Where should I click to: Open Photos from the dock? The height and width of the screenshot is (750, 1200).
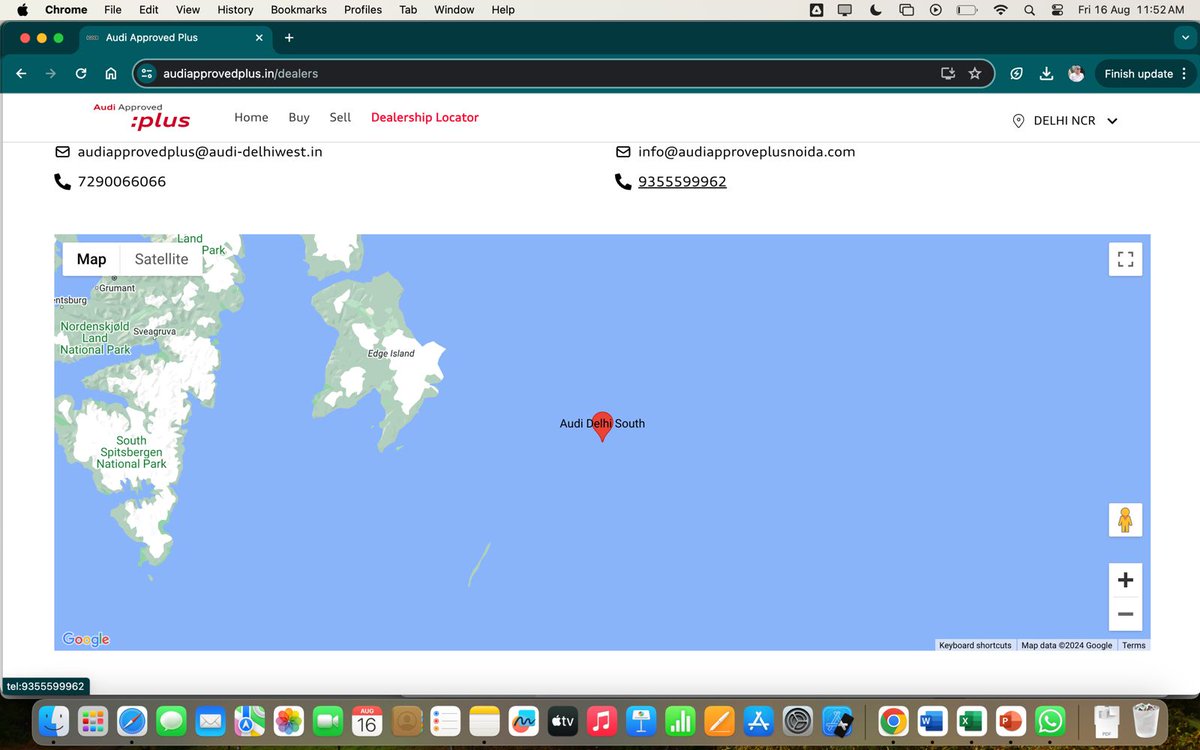pyautogui.click(x=289, y=720)
